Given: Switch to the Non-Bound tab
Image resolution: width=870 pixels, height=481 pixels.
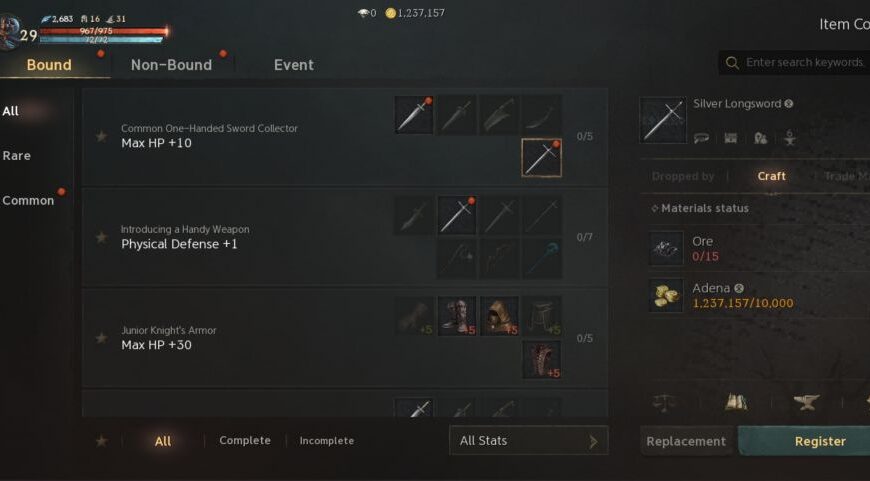Looking at the screenshot, I should pyautogui.click(x=171, y=65).
